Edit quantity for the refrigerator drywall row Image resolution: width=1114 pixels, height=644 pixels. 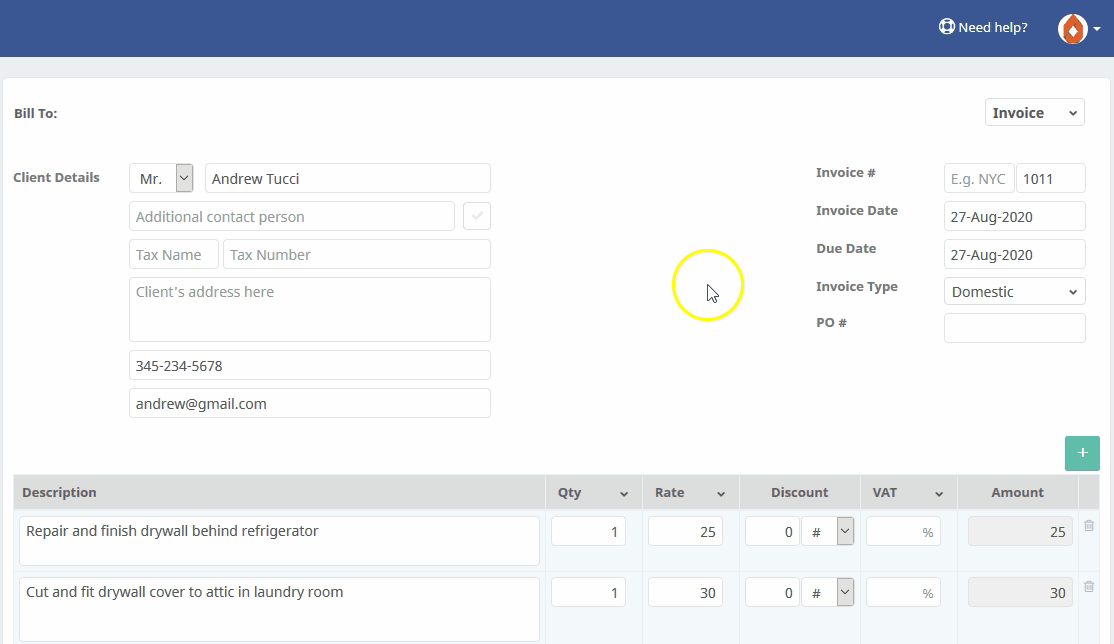point(588,532)
